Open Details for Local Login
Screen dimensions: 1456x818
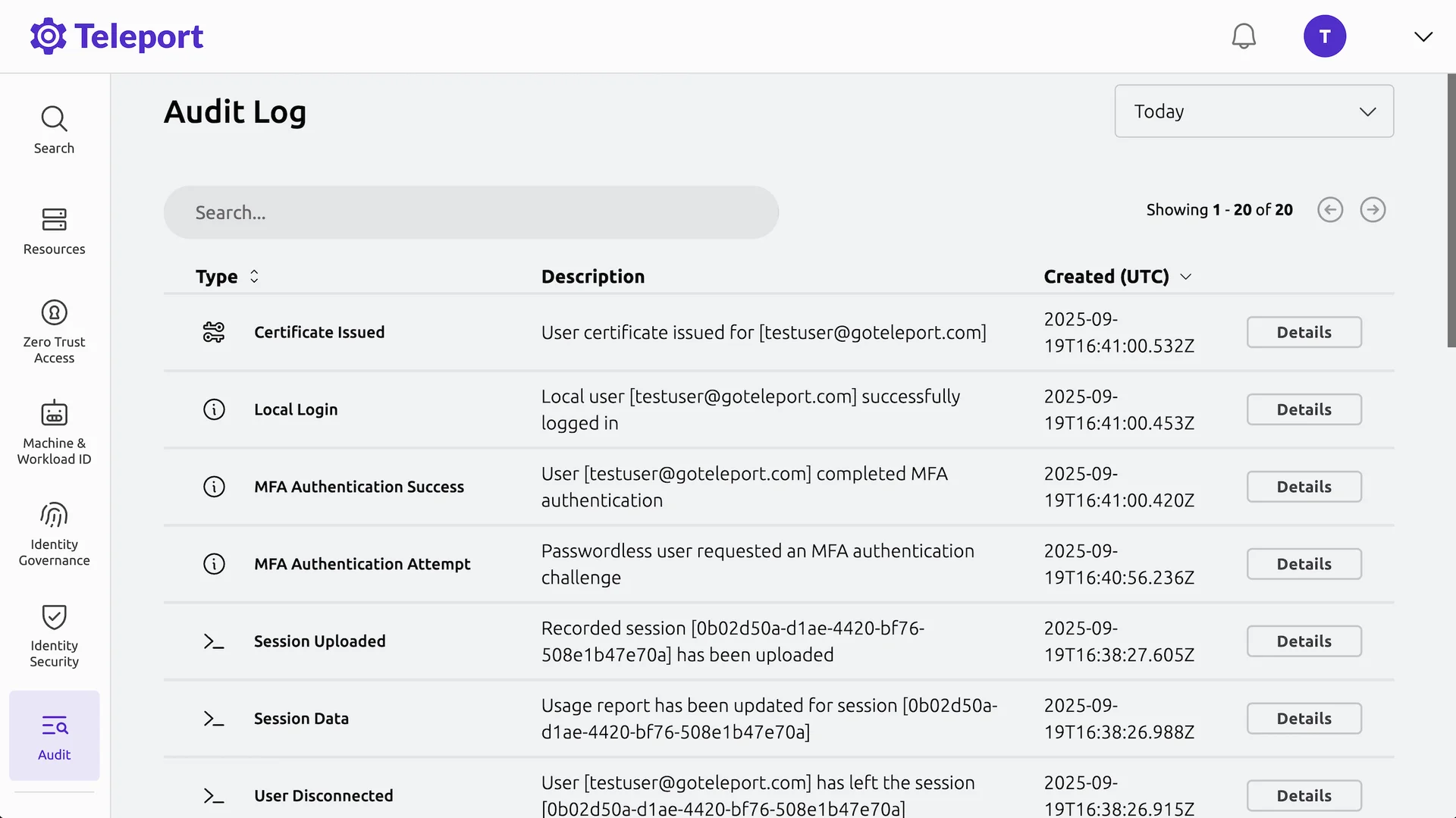pyautogui.click(x=1304, y=409)
